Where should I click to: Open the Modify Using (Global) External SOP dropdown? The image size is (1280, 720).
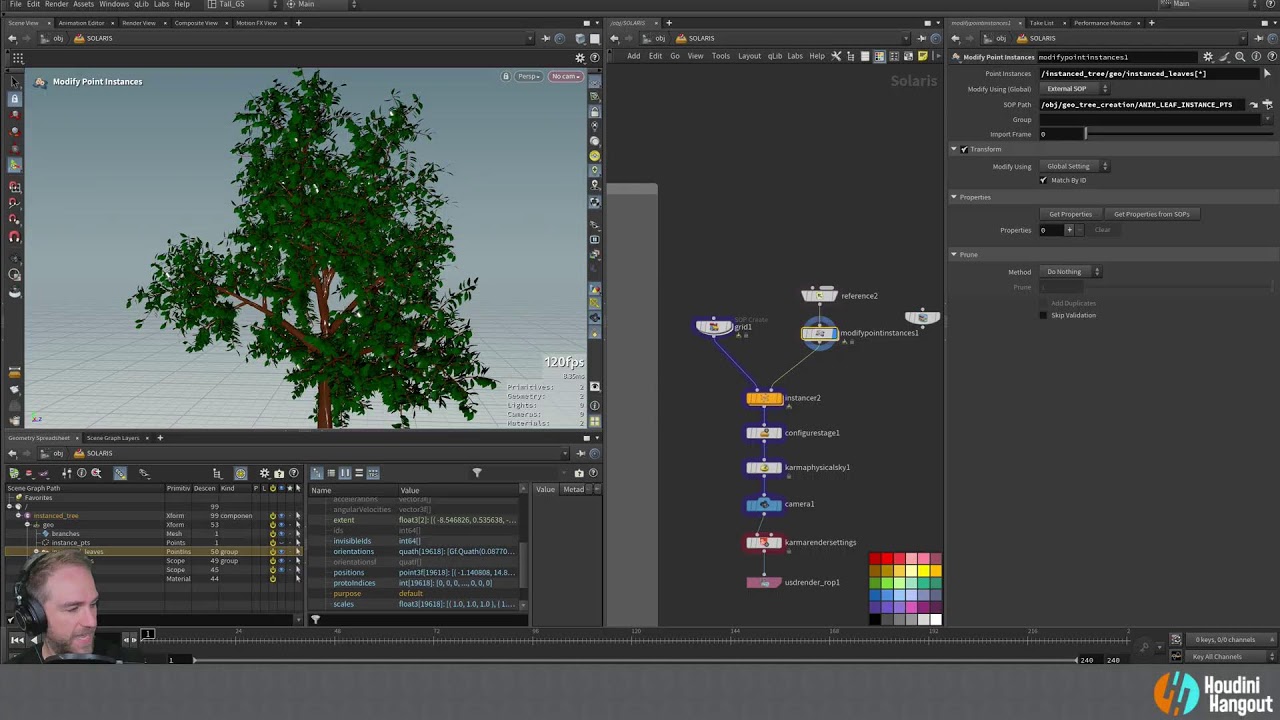click(x=1076, y=89)
